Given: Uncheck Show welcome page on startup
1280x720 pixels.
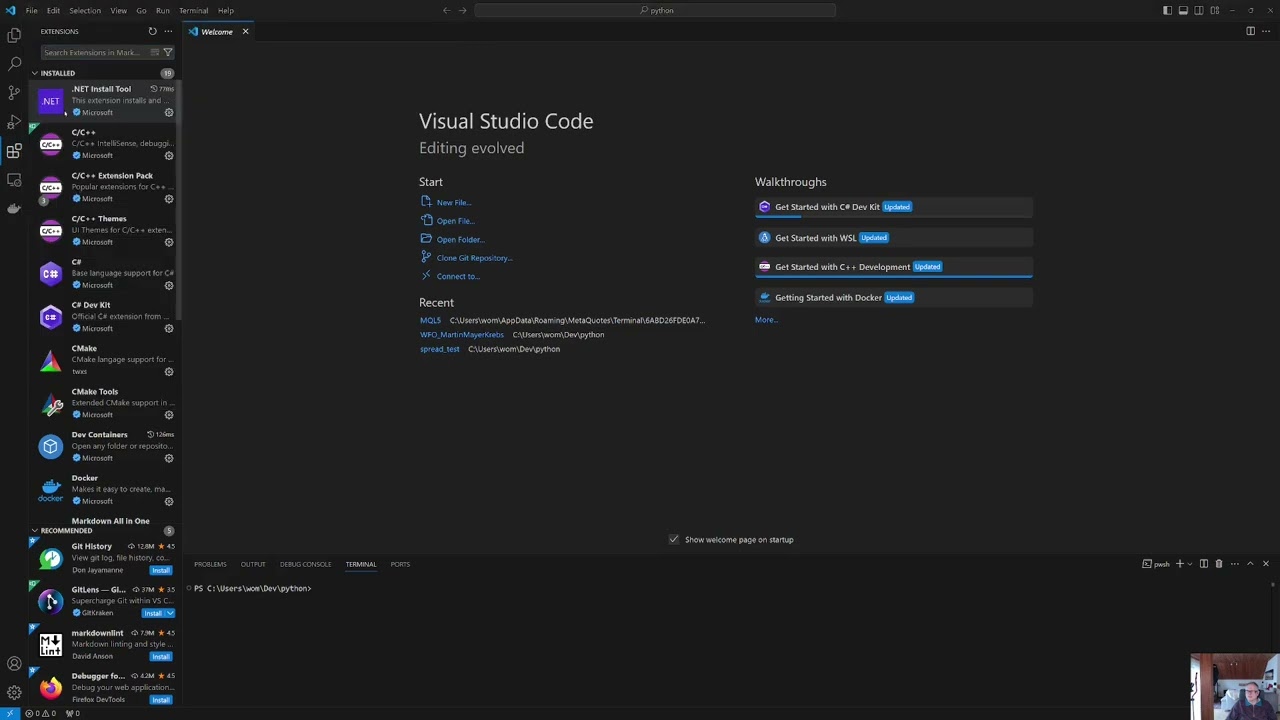Looking at the screenshot, I should coord(674,540).
